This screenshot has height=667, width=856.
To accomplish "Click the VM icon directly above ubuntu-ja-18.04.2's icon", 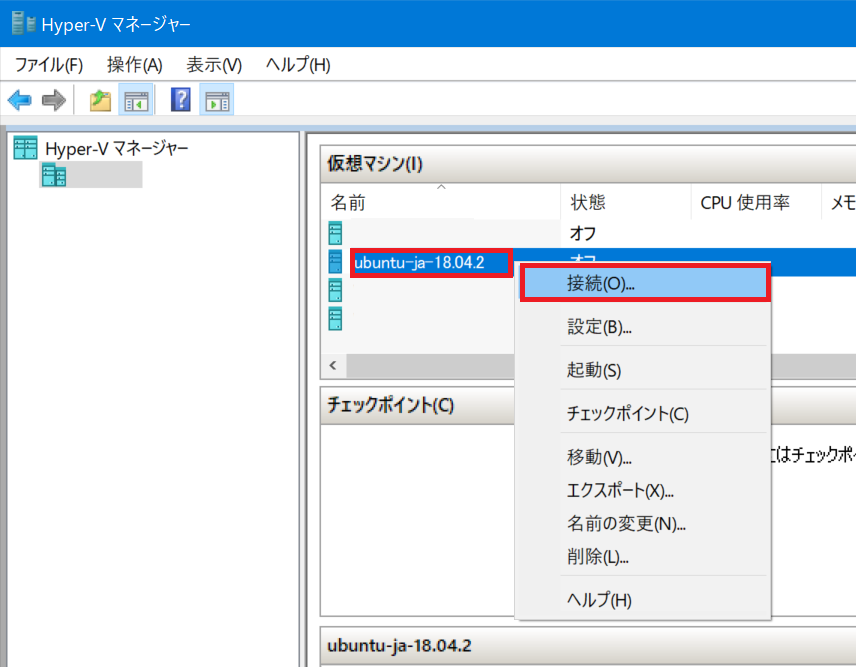I will pos(335,233).
